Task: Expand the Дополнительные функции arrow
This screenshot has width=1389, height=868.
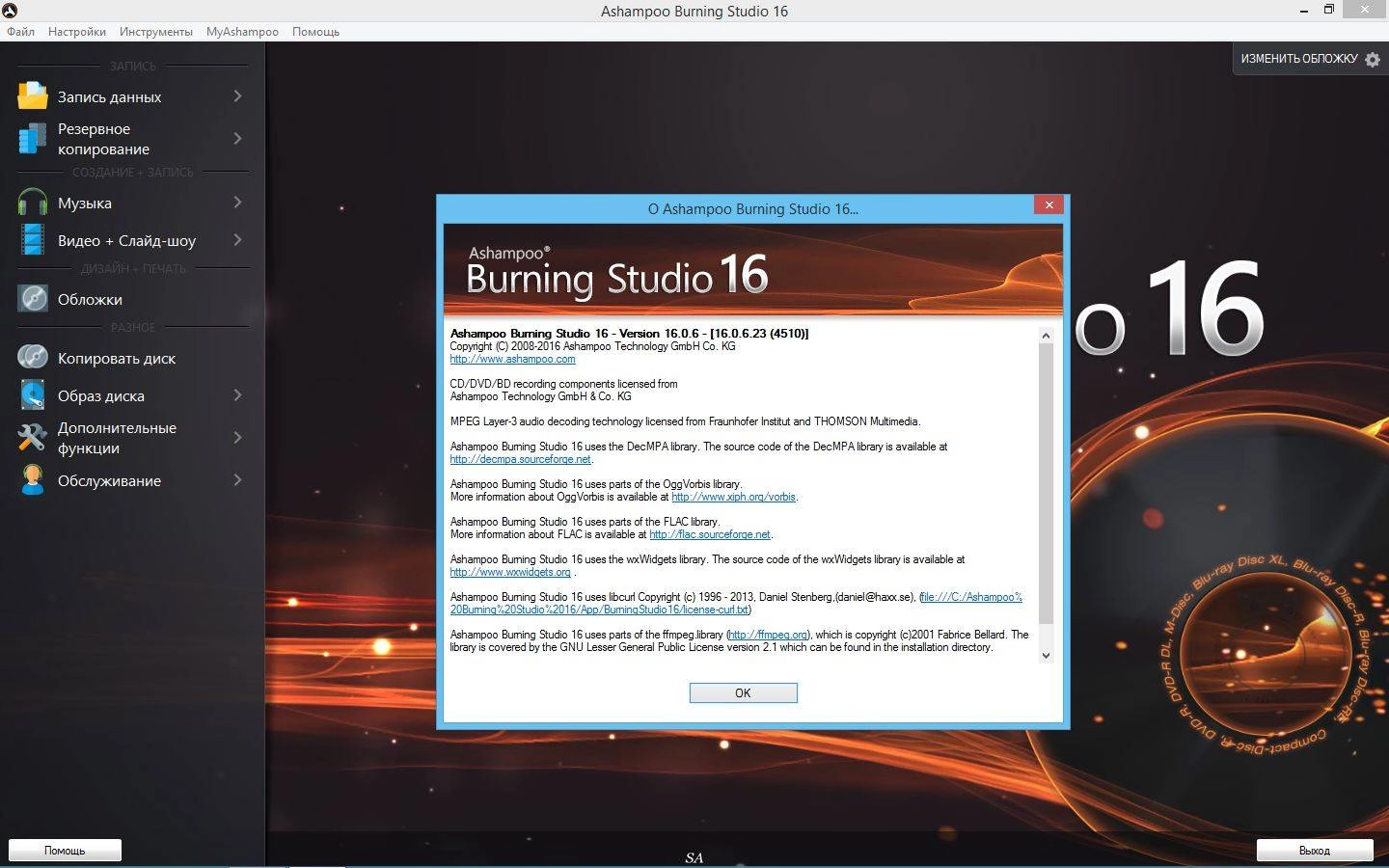Action: coord(237,438)
